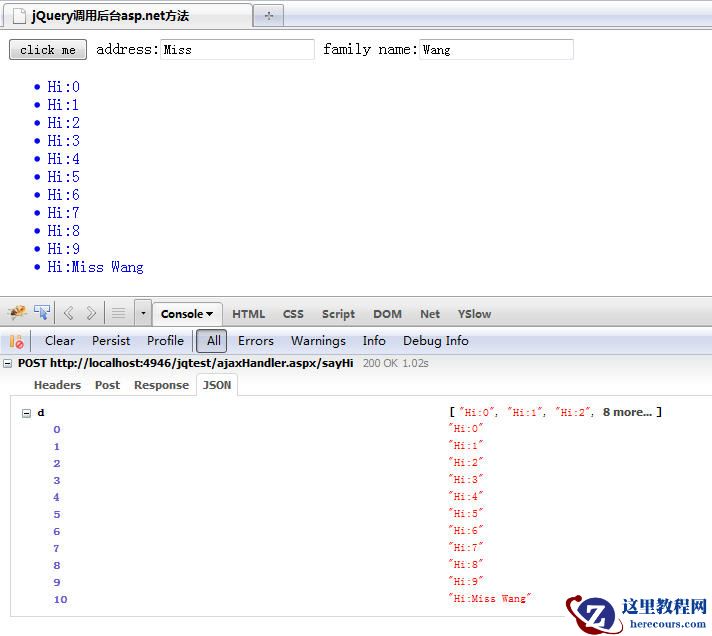Open the YSlow panel
The image size is (712, 636).
pyautogui.click(x=474, y=314)
